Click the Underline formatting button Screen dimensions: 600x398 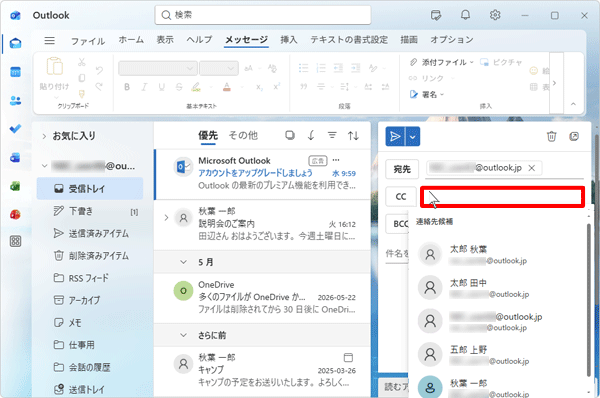tap(161, 87)
